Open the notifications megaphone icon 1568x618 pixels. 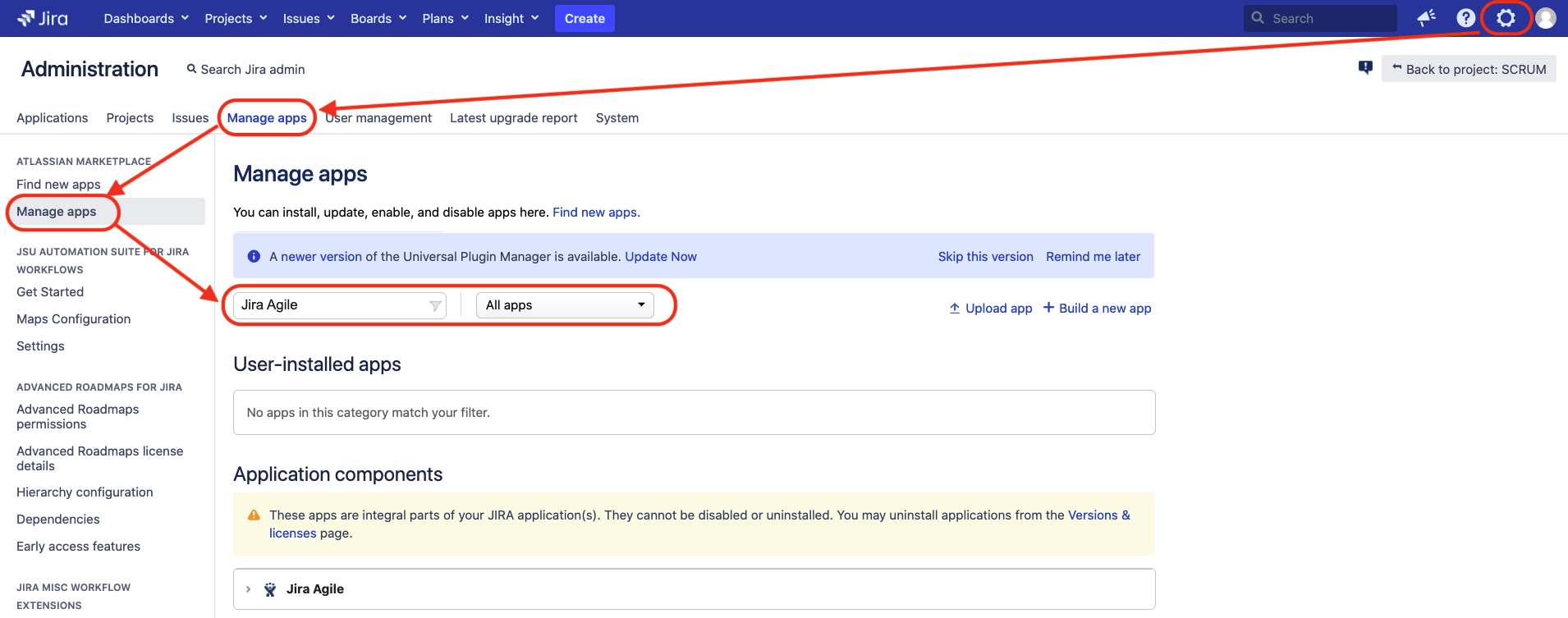point(1427,18)
